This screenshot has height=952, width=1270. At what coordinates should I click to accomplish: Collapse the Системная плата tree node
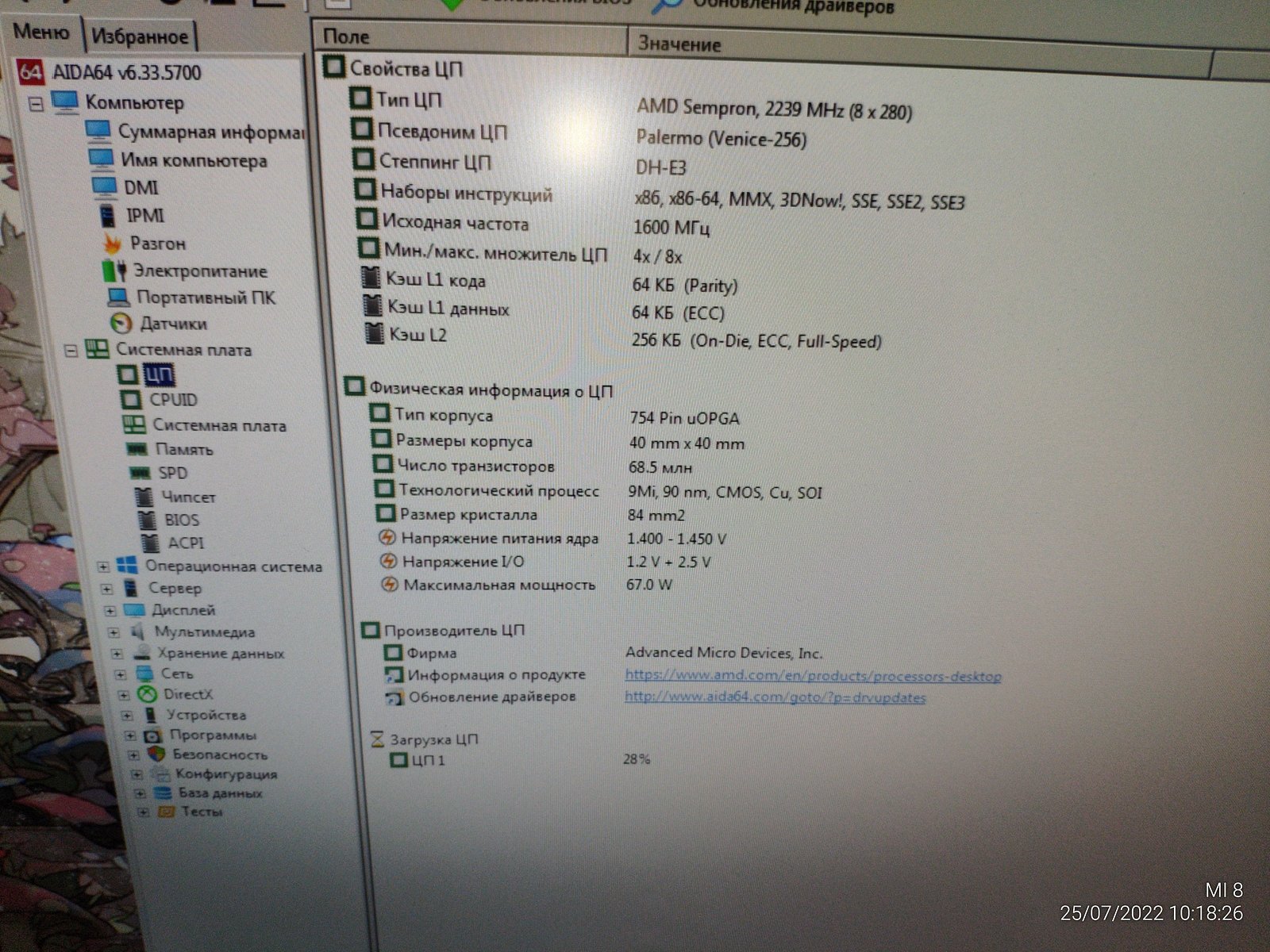coord(71,349)
